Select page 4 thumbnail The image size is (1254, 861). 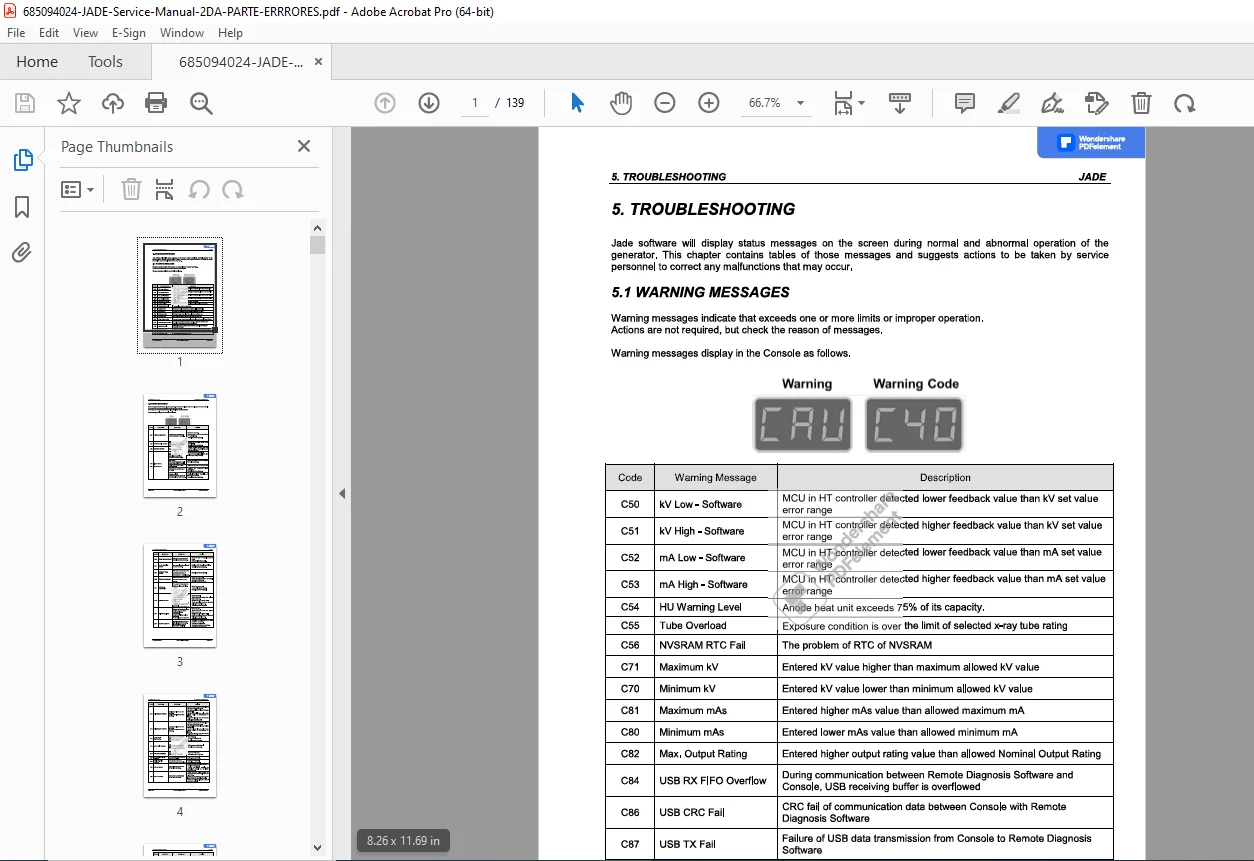coord(180,745)
